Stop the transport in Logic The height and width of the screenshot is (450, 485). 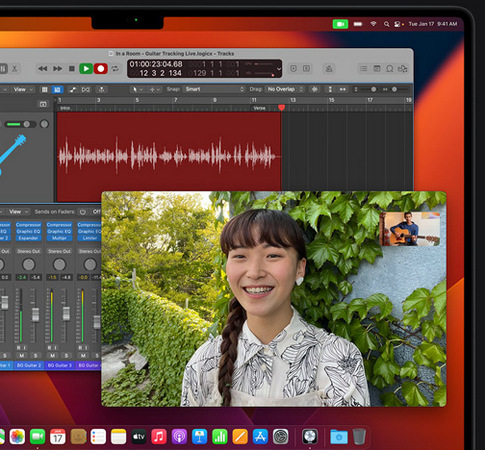point(71,69)
